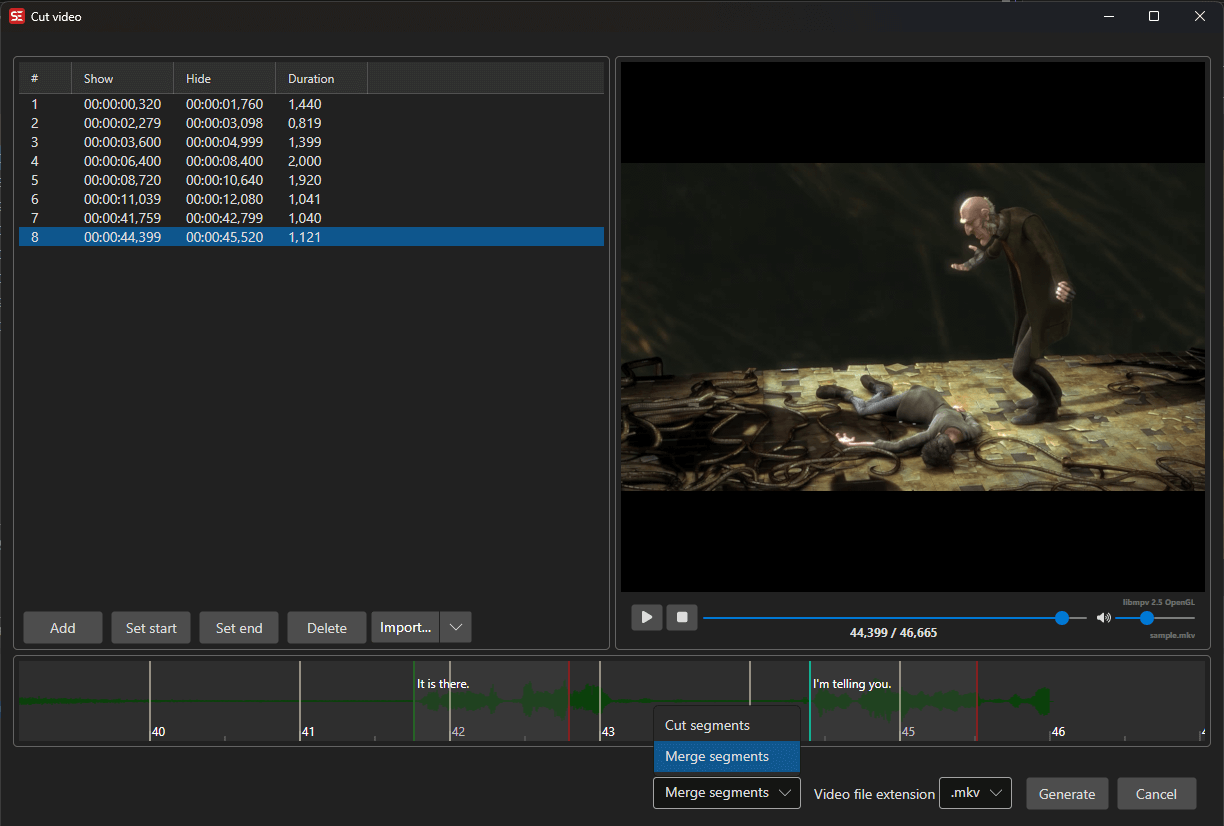Open the Merge segments mode dropdown

click(x=726, y=792)
